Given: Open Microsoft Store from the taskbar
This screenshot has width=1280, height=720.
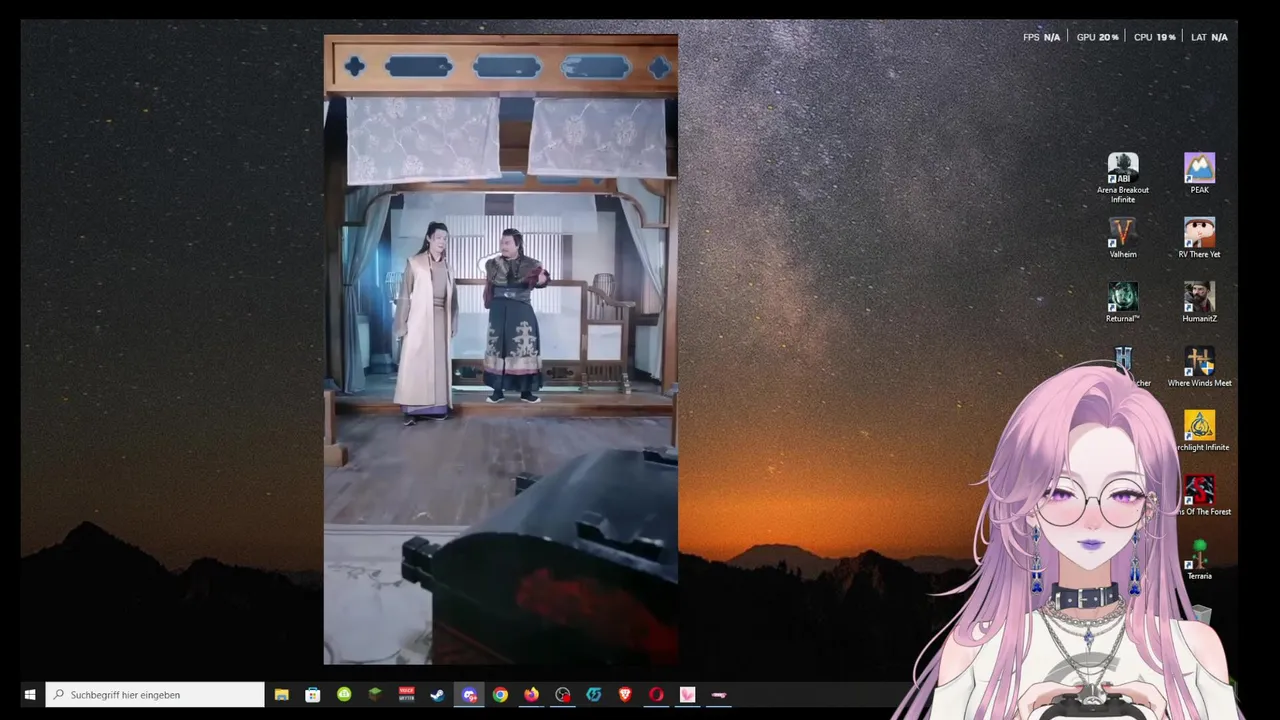Looking at the screenshot, I should pos(313,694).
